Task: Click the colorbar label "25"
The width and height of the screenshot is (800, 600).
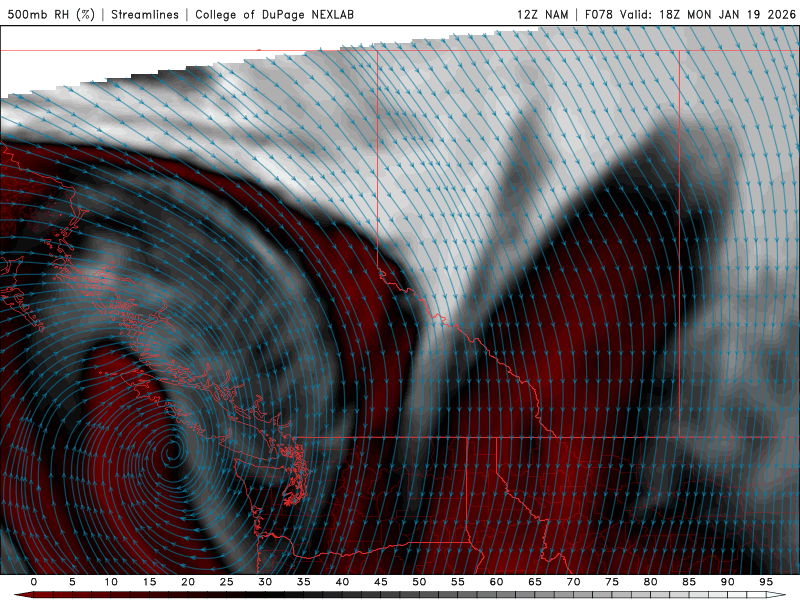Action: tap(226, 582)
